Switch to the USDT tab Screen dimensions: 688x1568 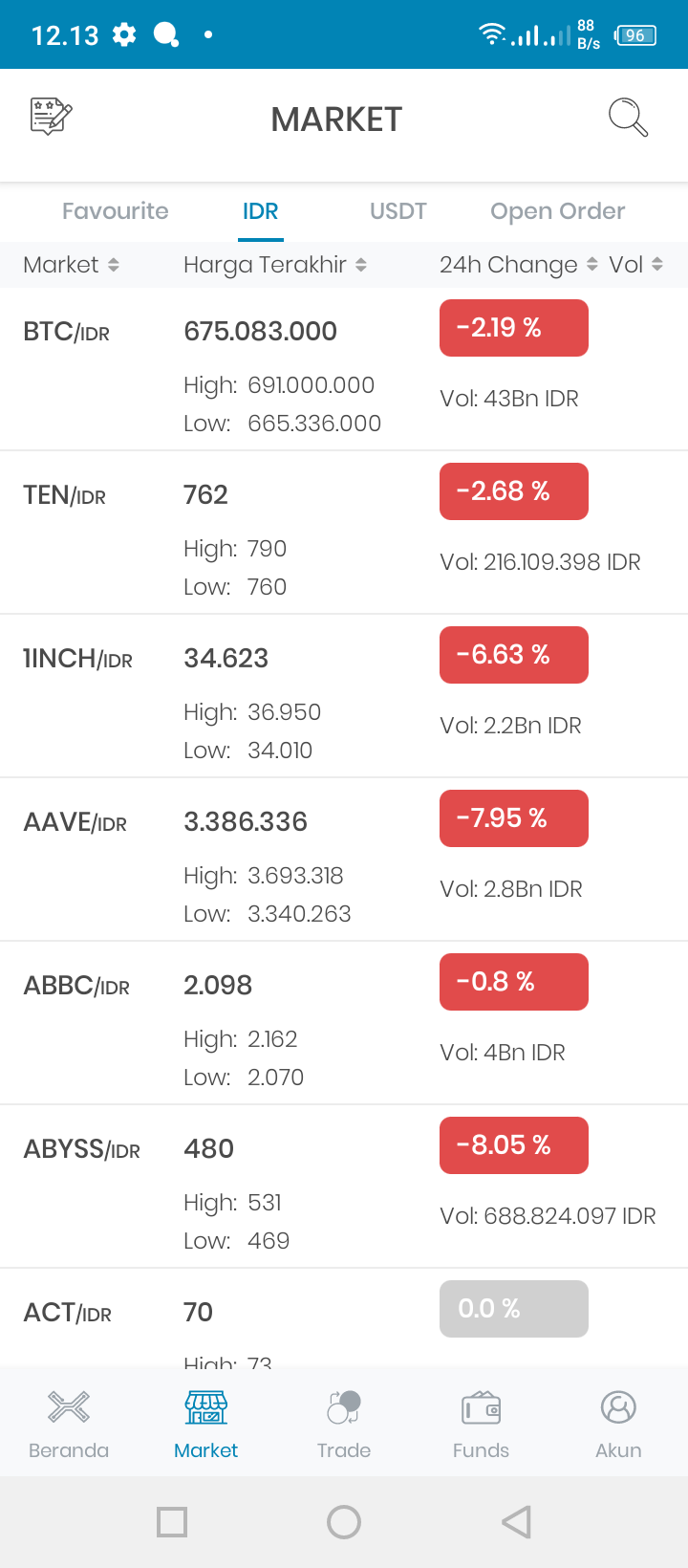click(x=398, y=211)
